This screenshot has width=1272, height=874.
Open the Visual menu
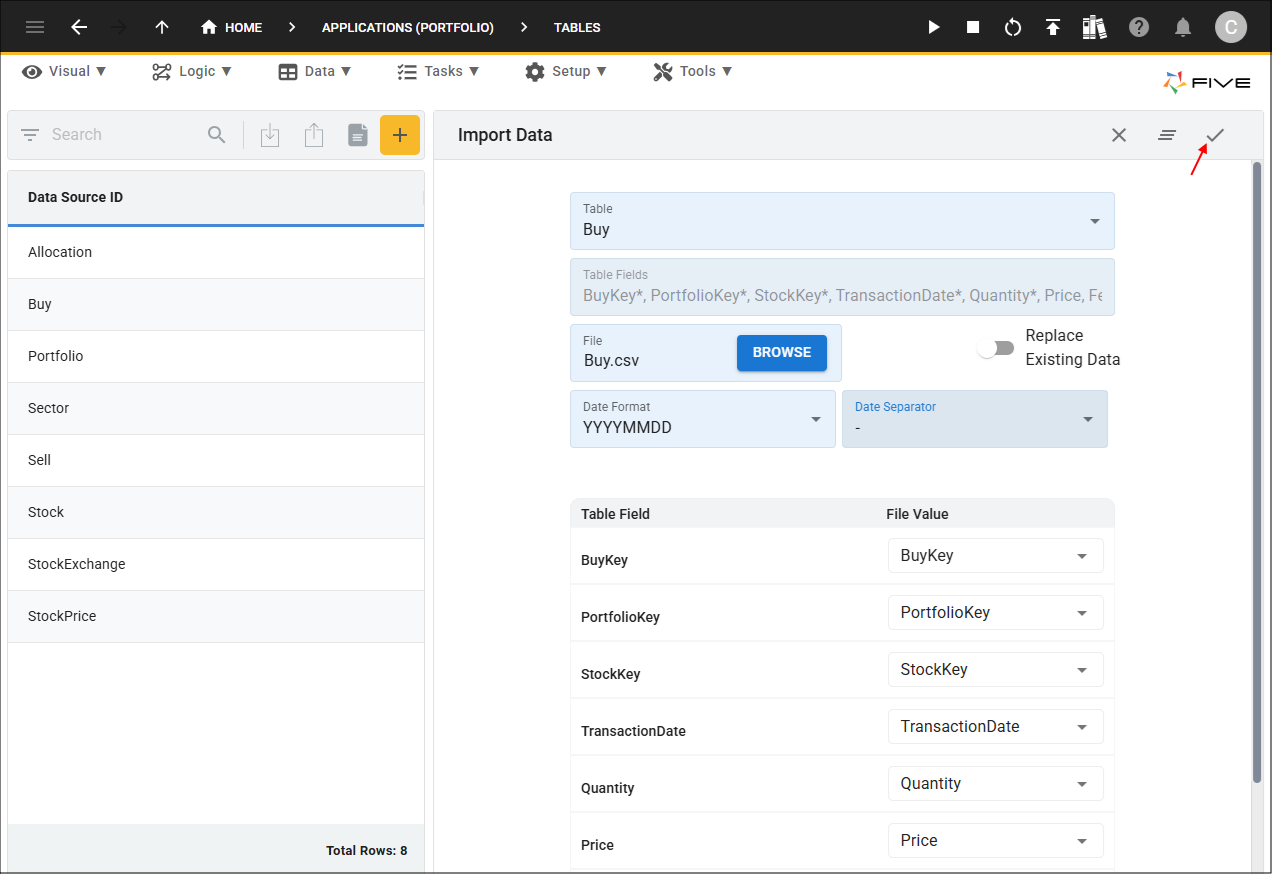tap(65, 71)
